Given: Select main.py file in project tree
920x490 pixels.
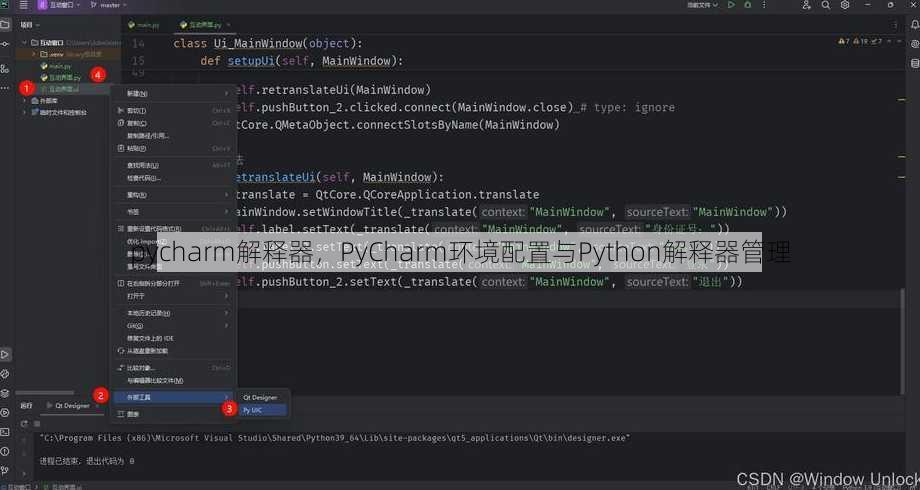Looking at the screenshot, I should pos(56,66).
